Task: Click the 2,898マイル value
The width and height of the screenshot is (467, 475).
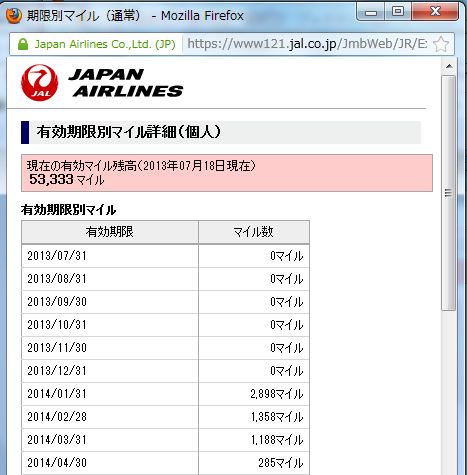Action: point(277,394)
